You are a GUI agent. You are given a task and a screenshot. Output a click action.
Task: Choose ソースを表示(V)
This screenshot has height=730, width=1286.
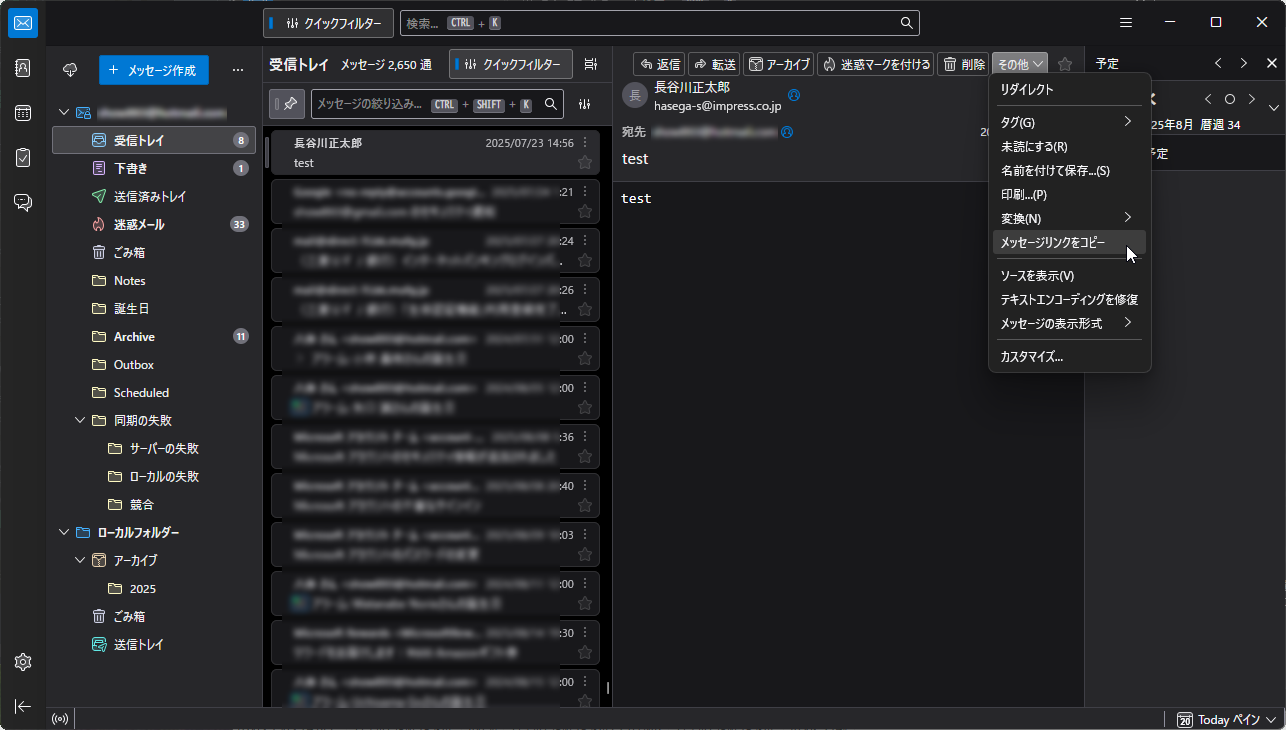1067,275
